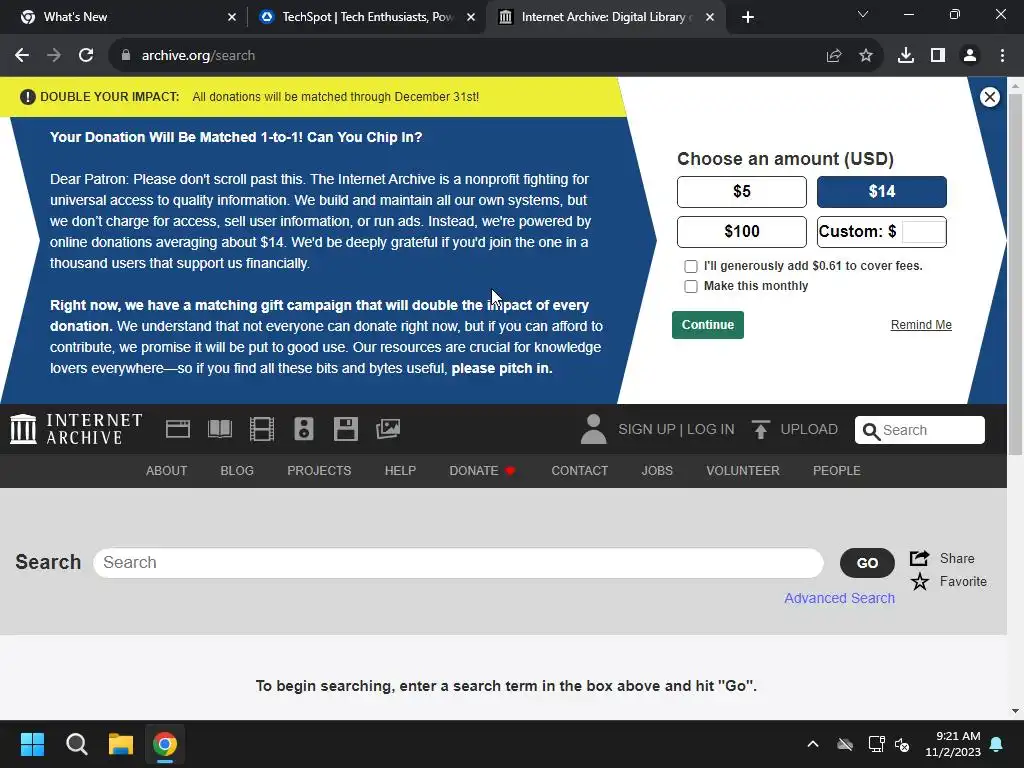Click the archive.org address bar
Image resolution: width=1024 pixels, height=768 pixels.
[x=470, y=56]
